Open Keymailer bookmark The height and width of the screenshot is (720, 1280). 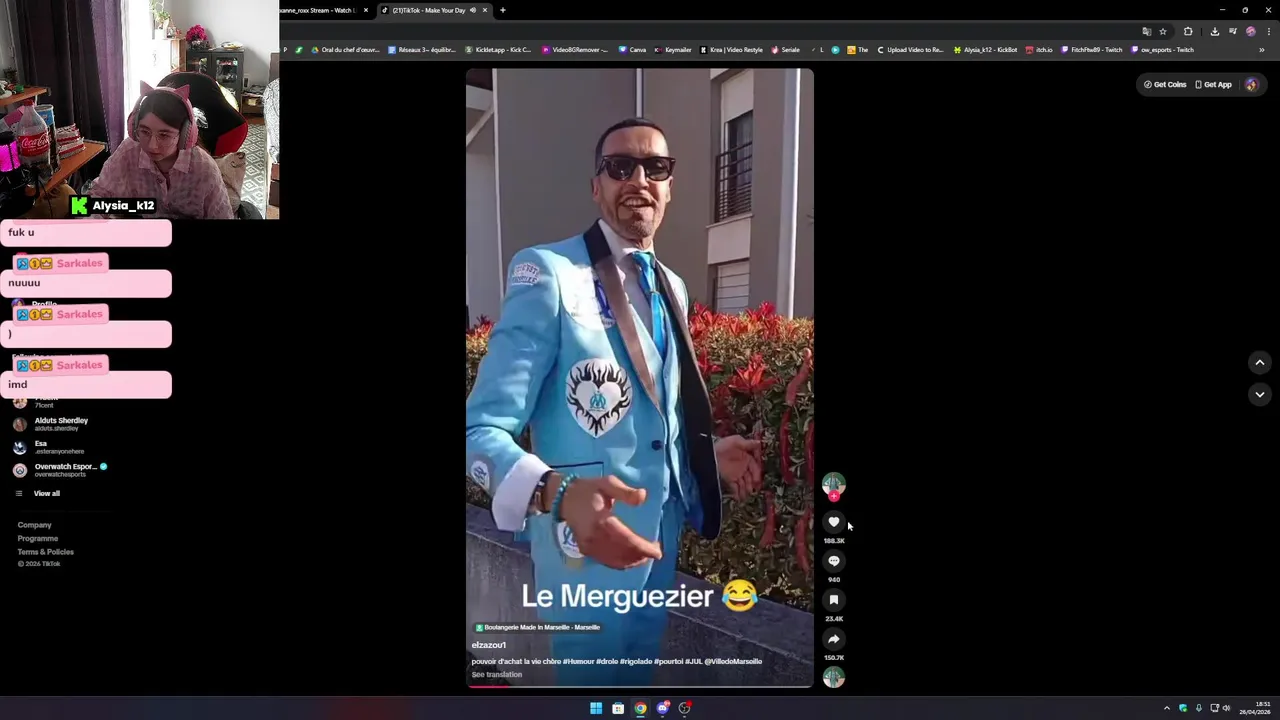pyautogui.click(x=673, y=50)
